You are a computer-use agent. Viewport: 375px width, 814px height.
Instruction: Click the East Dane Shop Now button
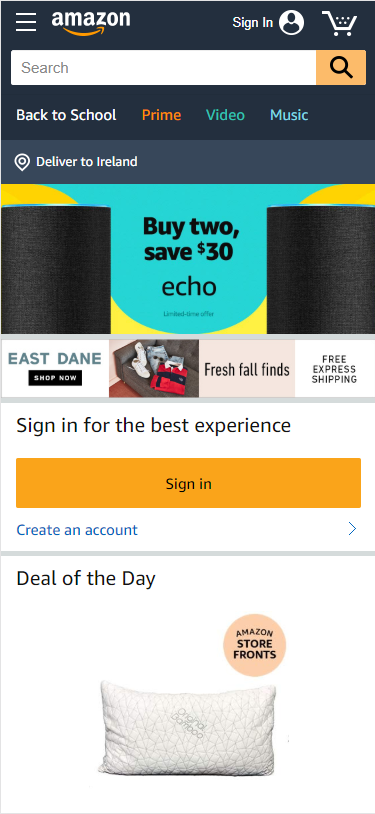coord(55,378)
